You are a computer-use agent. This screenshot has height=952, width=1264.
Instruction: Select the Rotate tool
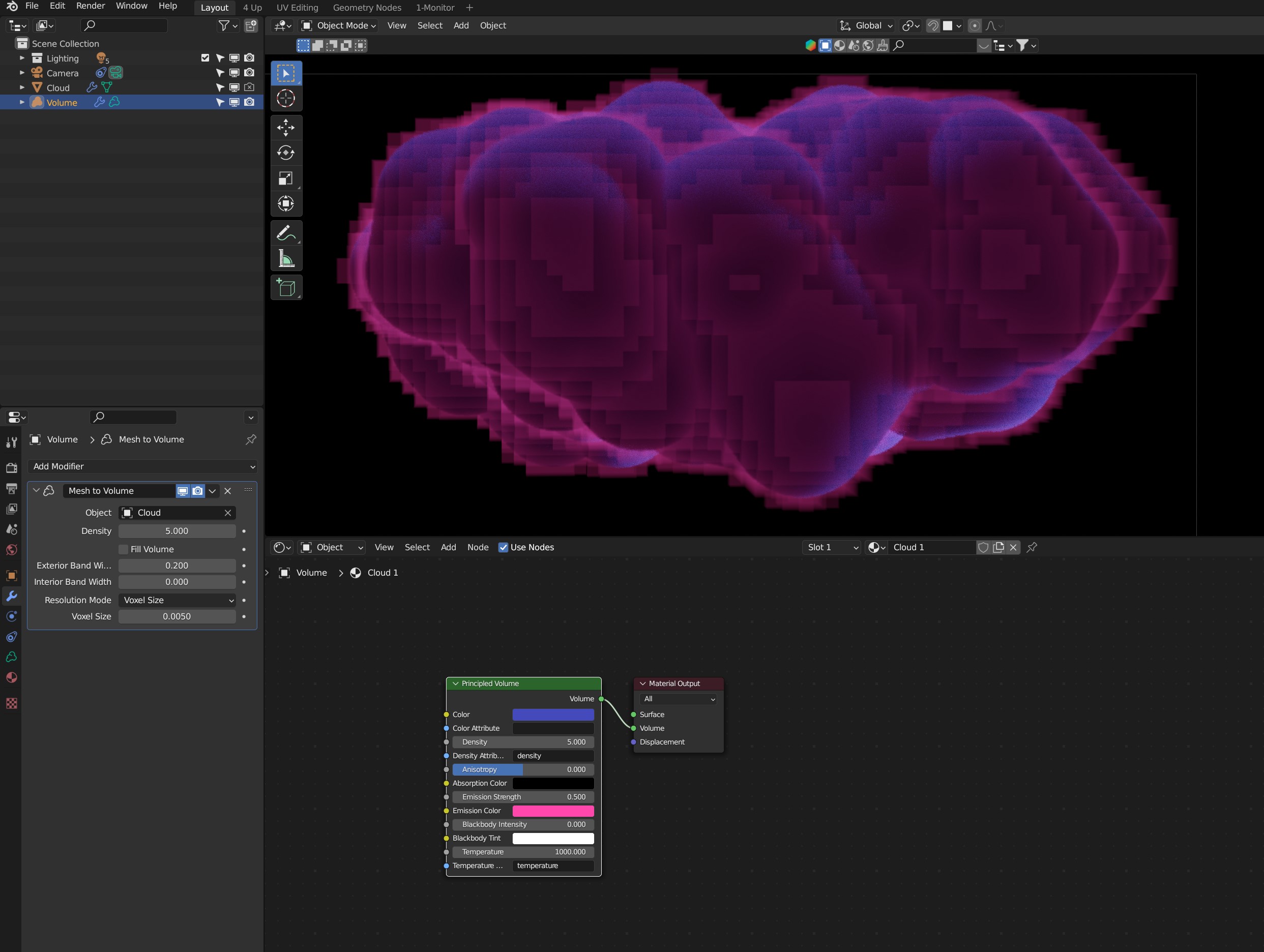pyautogui.click(x=286, y=153)
